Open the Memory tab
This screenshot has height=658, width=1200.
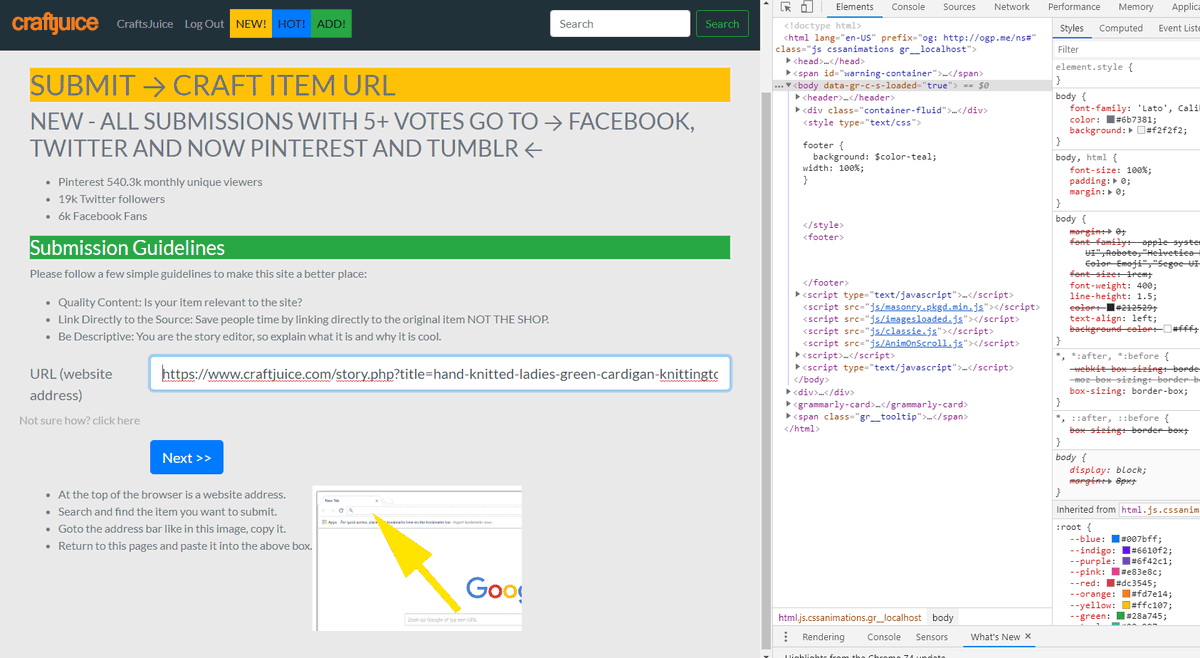click(1135, 7)
